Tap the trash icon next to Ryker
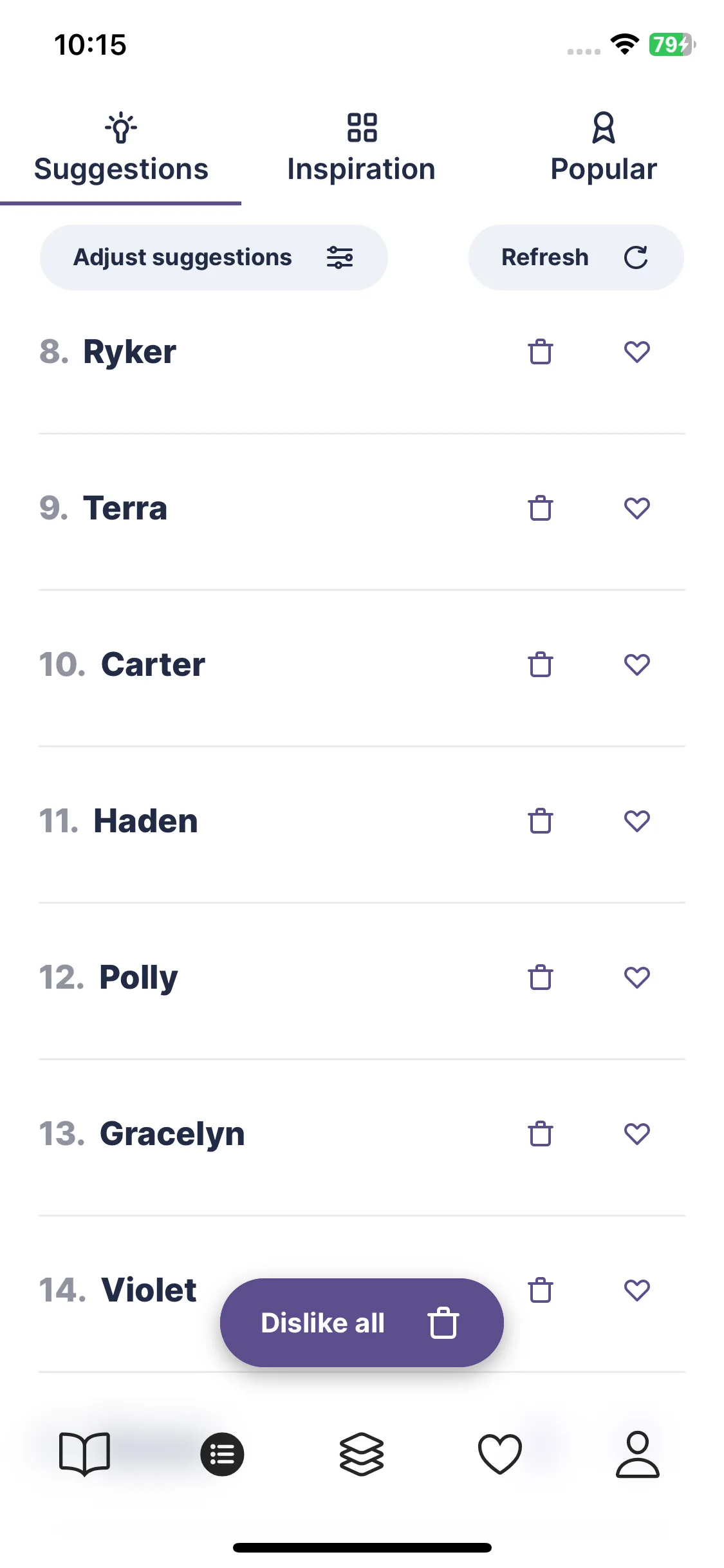Image resolution: width=724 pixels, height=1568 pixels. [540, 351]
